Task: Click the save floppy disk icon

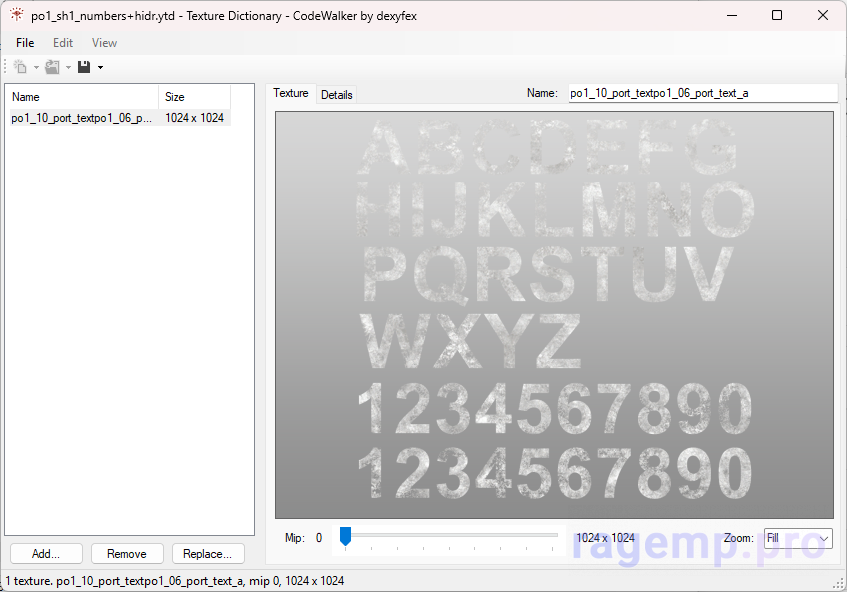Action: [84, 67]
